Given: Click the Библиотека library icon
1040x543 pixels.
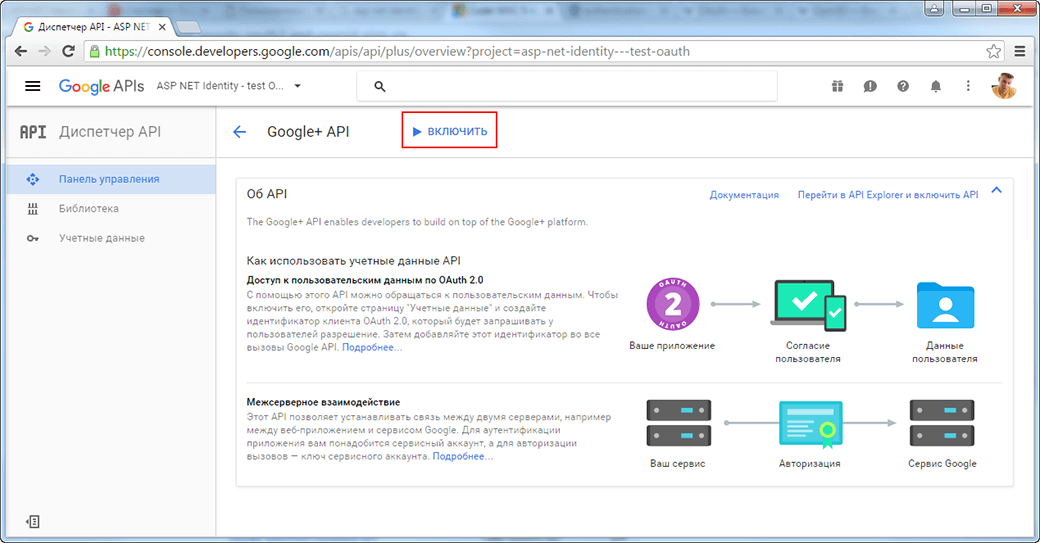Looking at the screenshot, I should (x=32, y=209).
